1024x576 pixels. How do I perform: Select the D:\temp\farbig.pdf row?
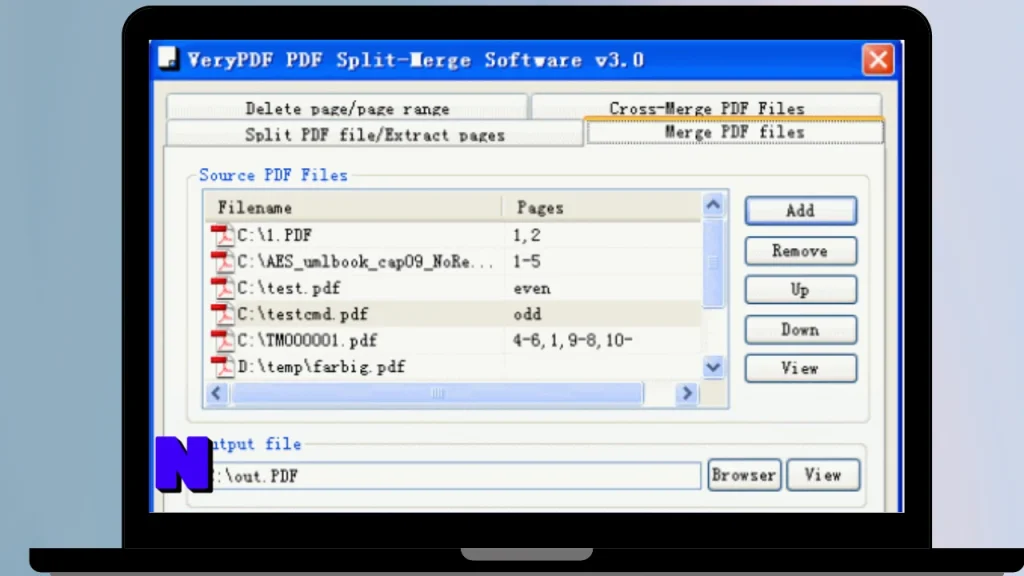tap(453, 366)
